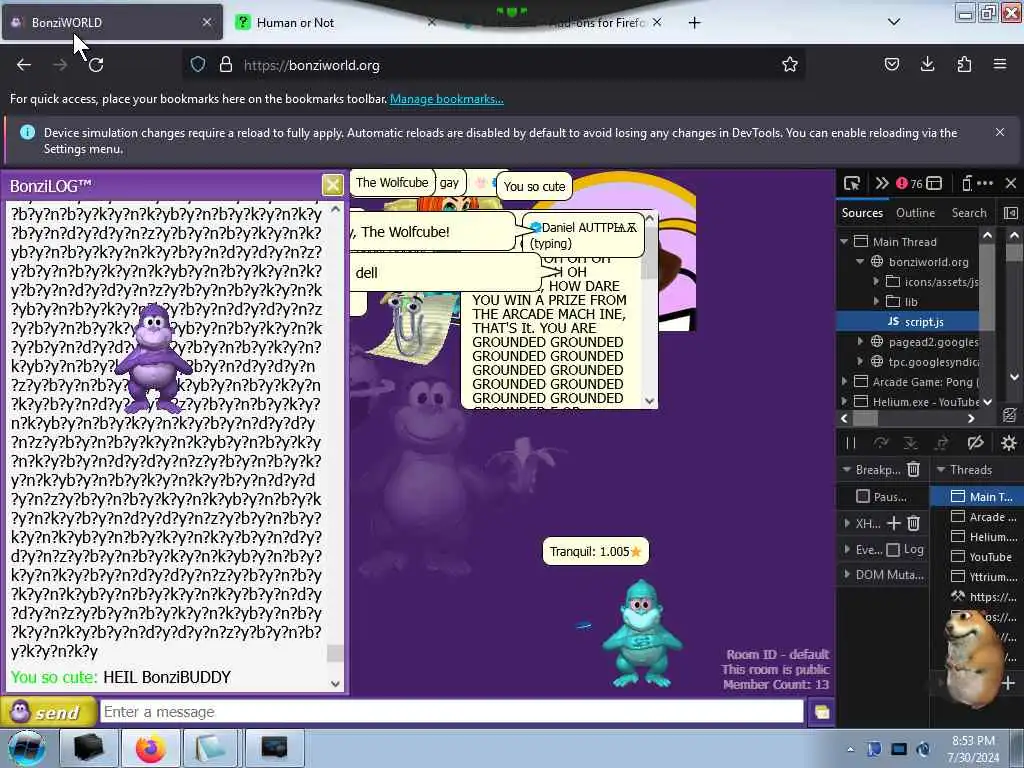Show more DevTools tabs chevron
The image size is (1024, 768).
[882, 184]
